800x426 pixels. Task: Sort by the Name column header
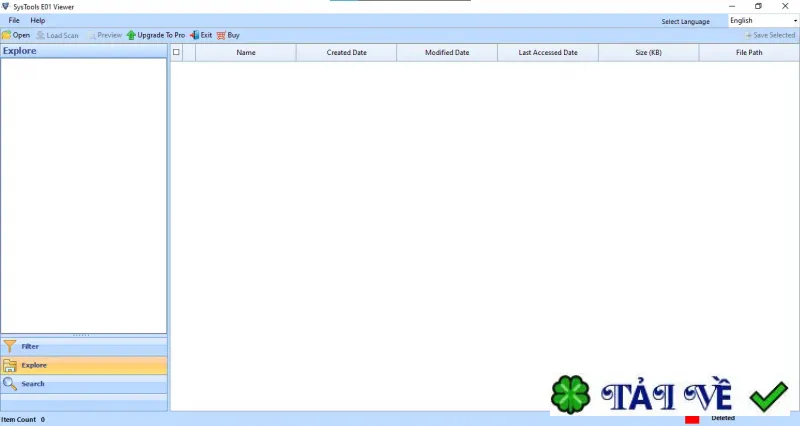tap(246, 53)
